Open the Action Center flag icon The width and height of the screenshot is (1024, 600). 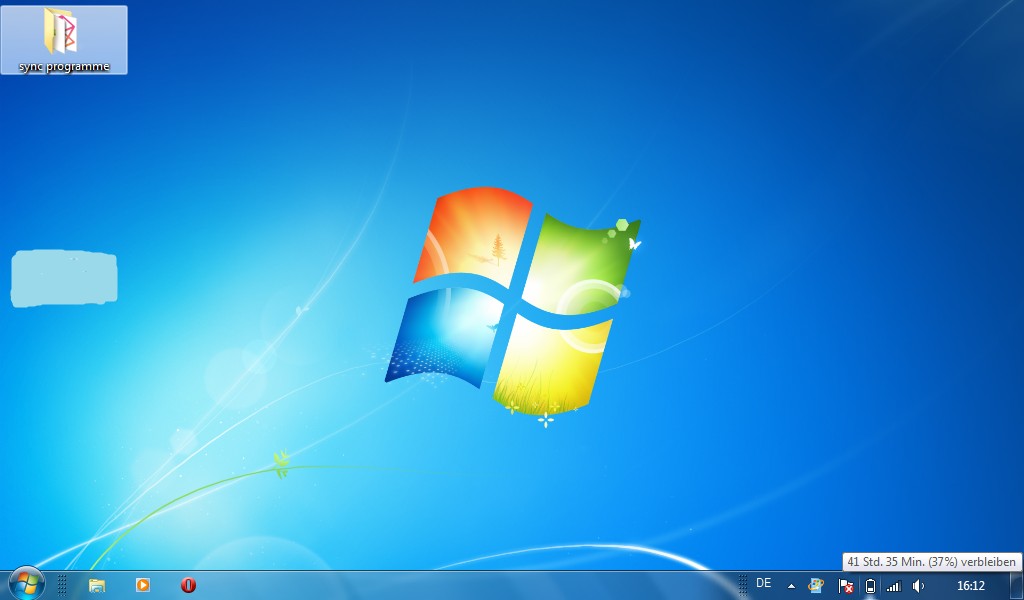(x=845, y=586)
